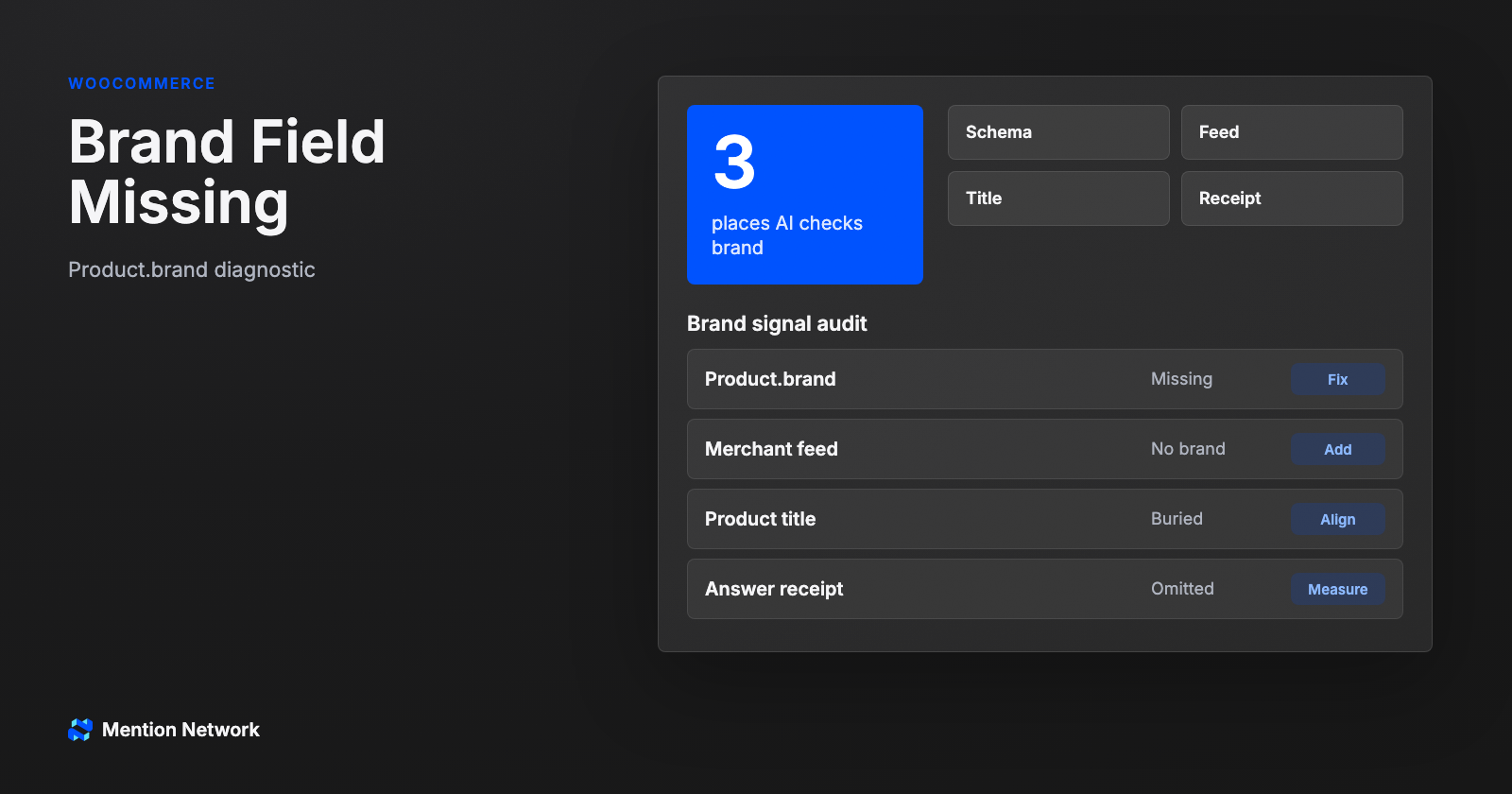This screenshot has width=1512, height=794.
Task: Click the 'Buried' status text
Action: 1177,519
